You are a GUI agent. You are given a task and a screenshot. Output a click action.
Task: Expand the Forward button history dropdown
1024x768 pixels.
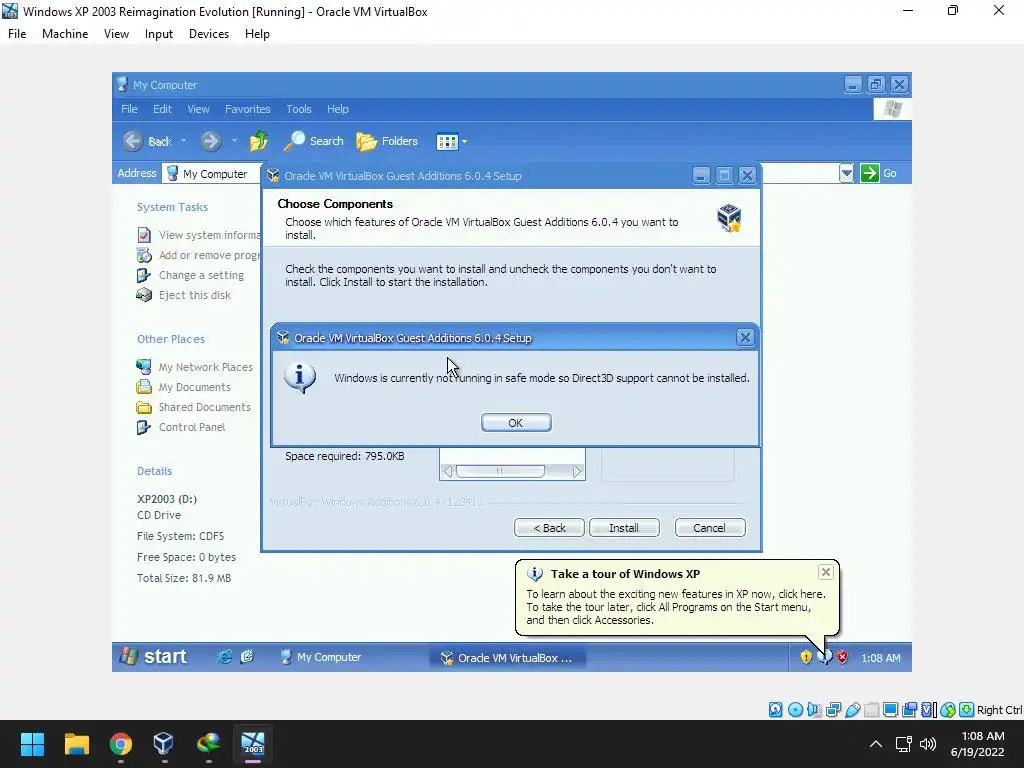[x=234, y=141]
